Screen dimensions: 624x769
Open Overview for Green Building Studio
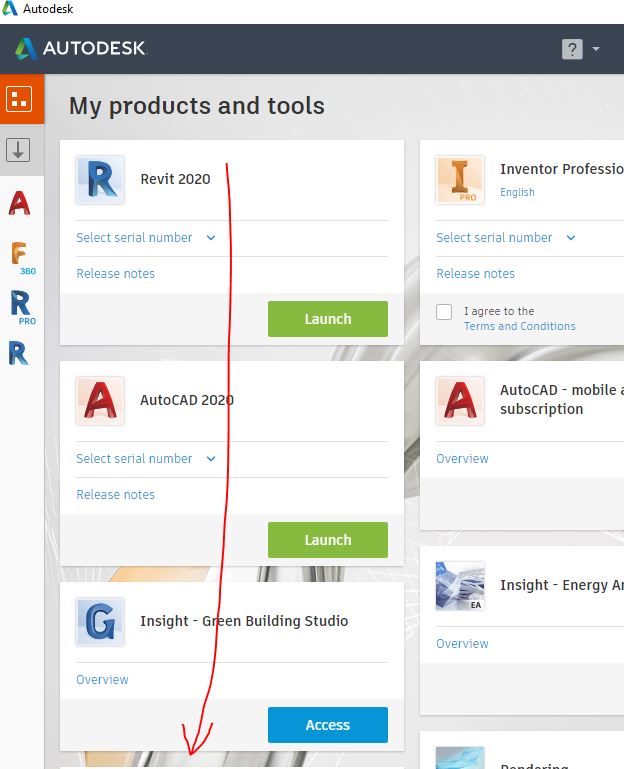(x=102, y=680)
